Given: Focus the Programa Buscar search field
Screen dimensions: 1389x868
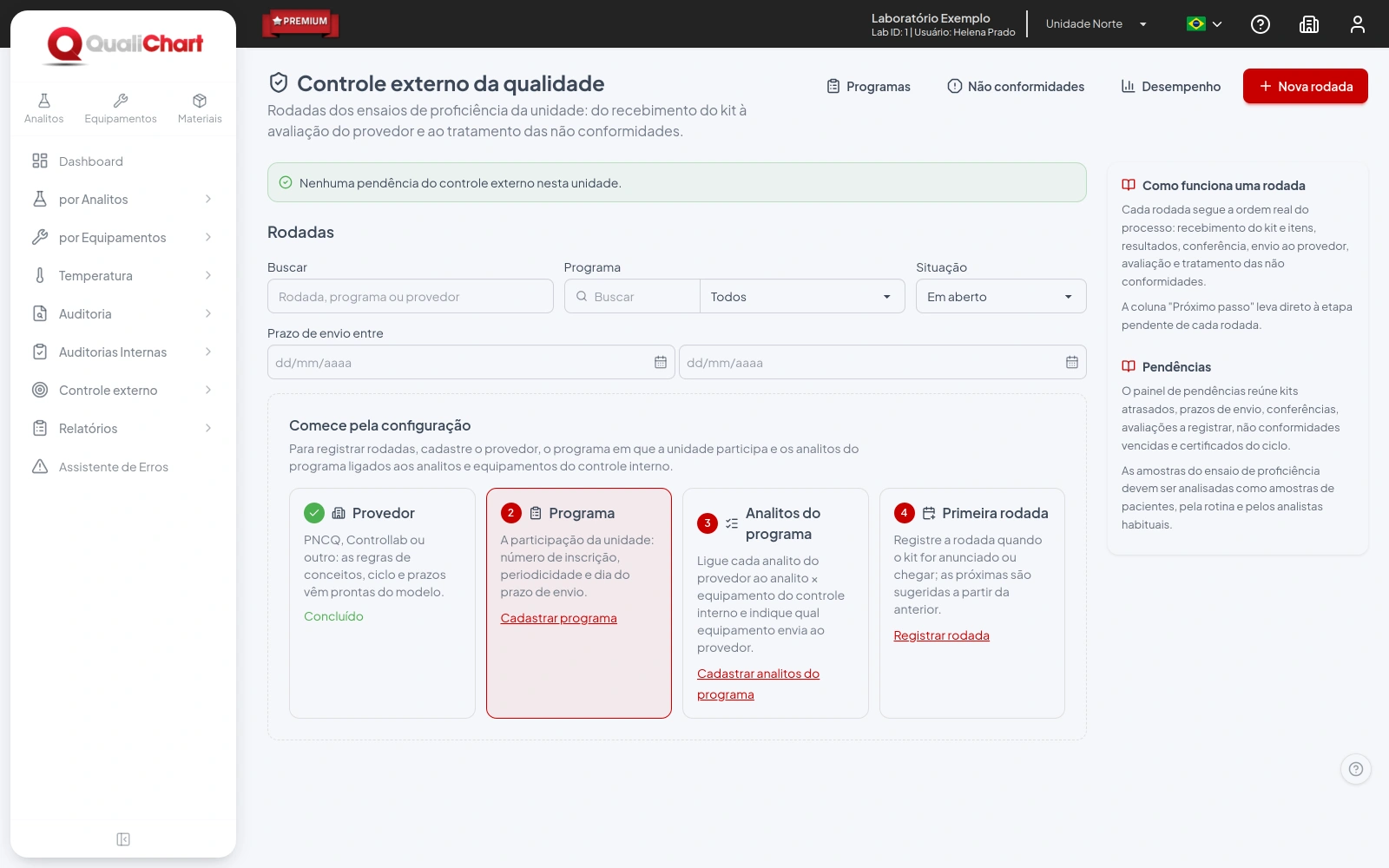Looking at the screenshot, I should coord(632,297).
